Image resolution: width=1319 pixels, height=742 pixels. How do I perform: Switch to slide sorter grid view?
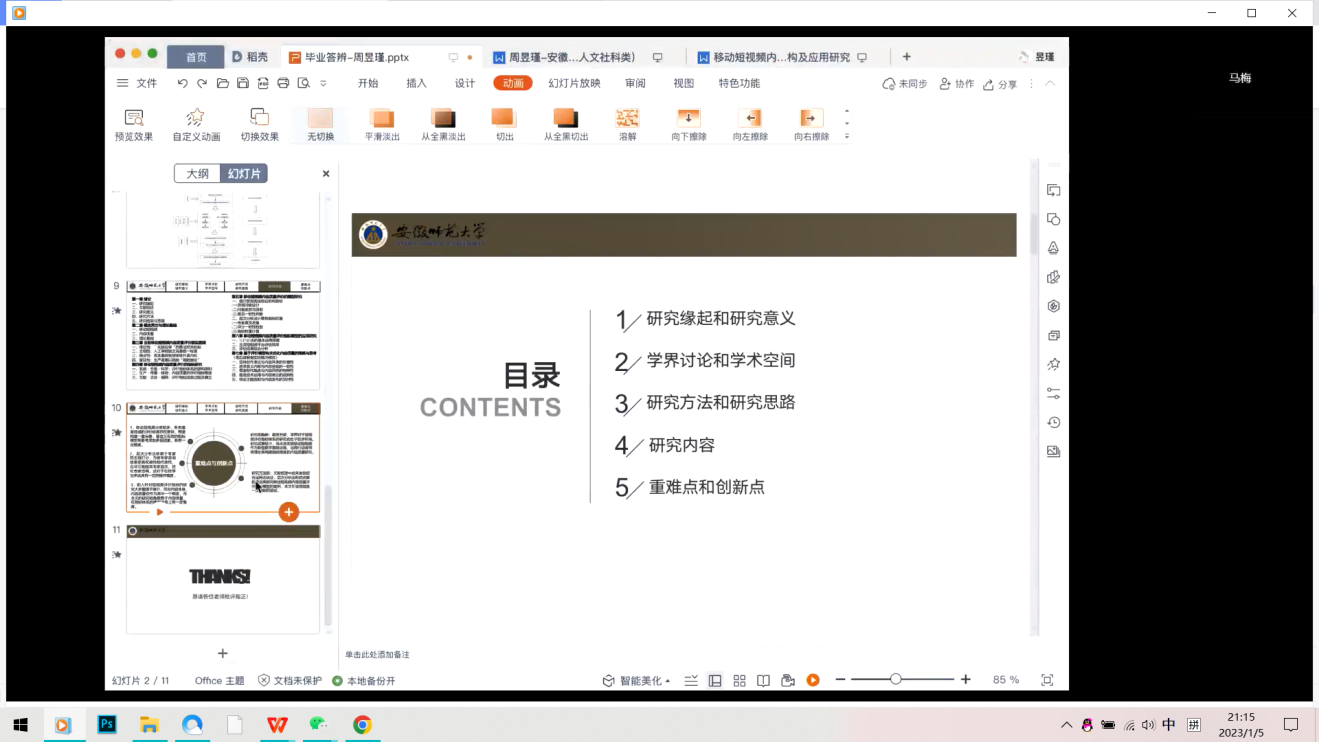(739, 680)
